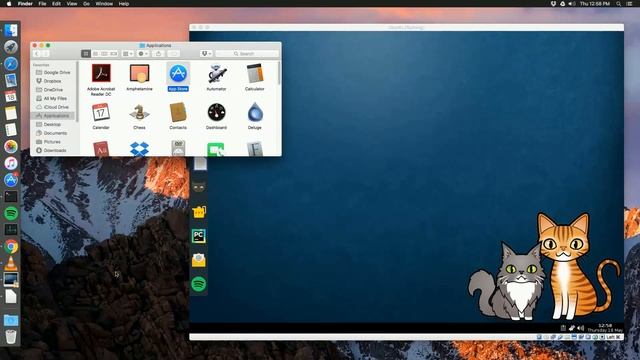Open the Automator app icon
640x360 pixels.
216,74
